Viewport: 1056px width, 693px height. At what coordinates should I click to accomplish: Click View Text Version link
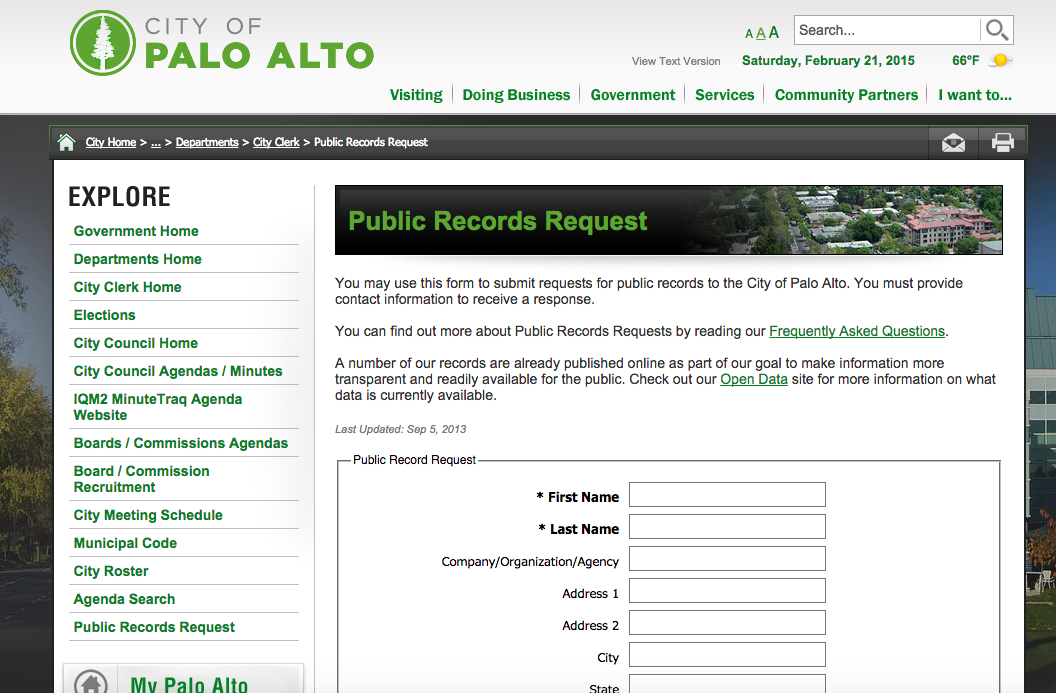[676, 61]
